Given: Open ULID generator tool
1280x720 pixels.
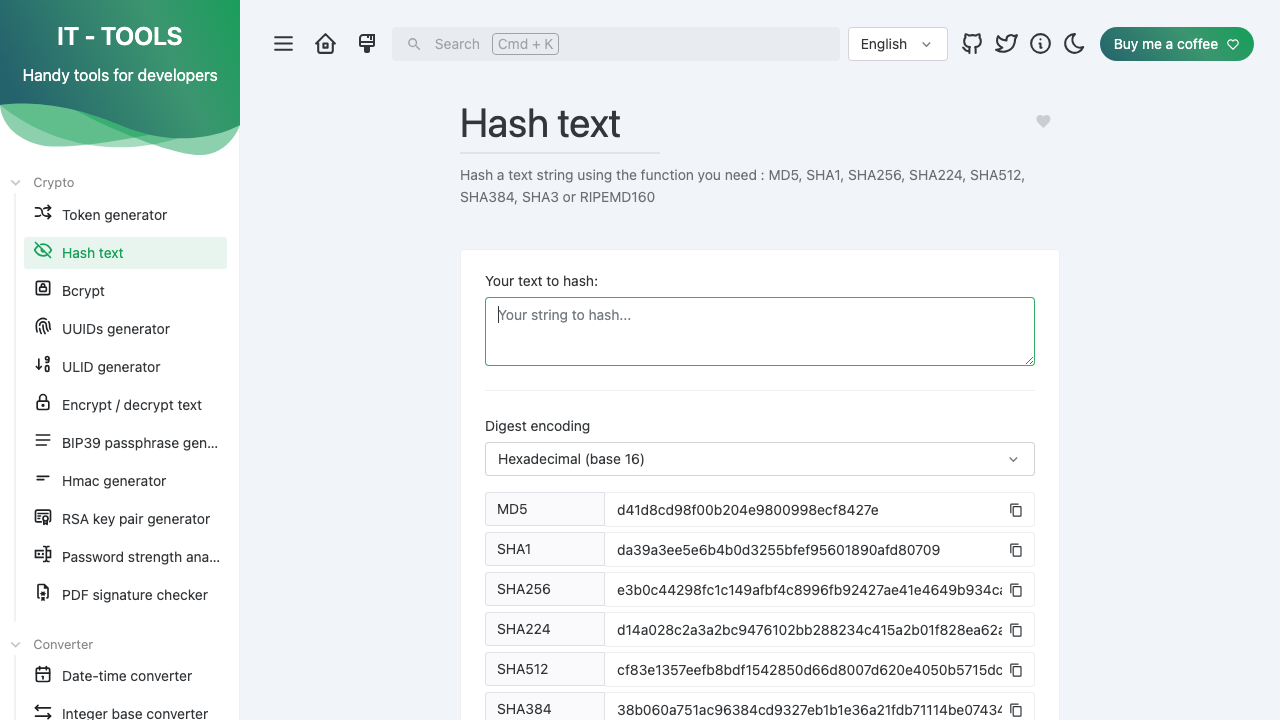Looking at the screenshot, I should 125,367.
